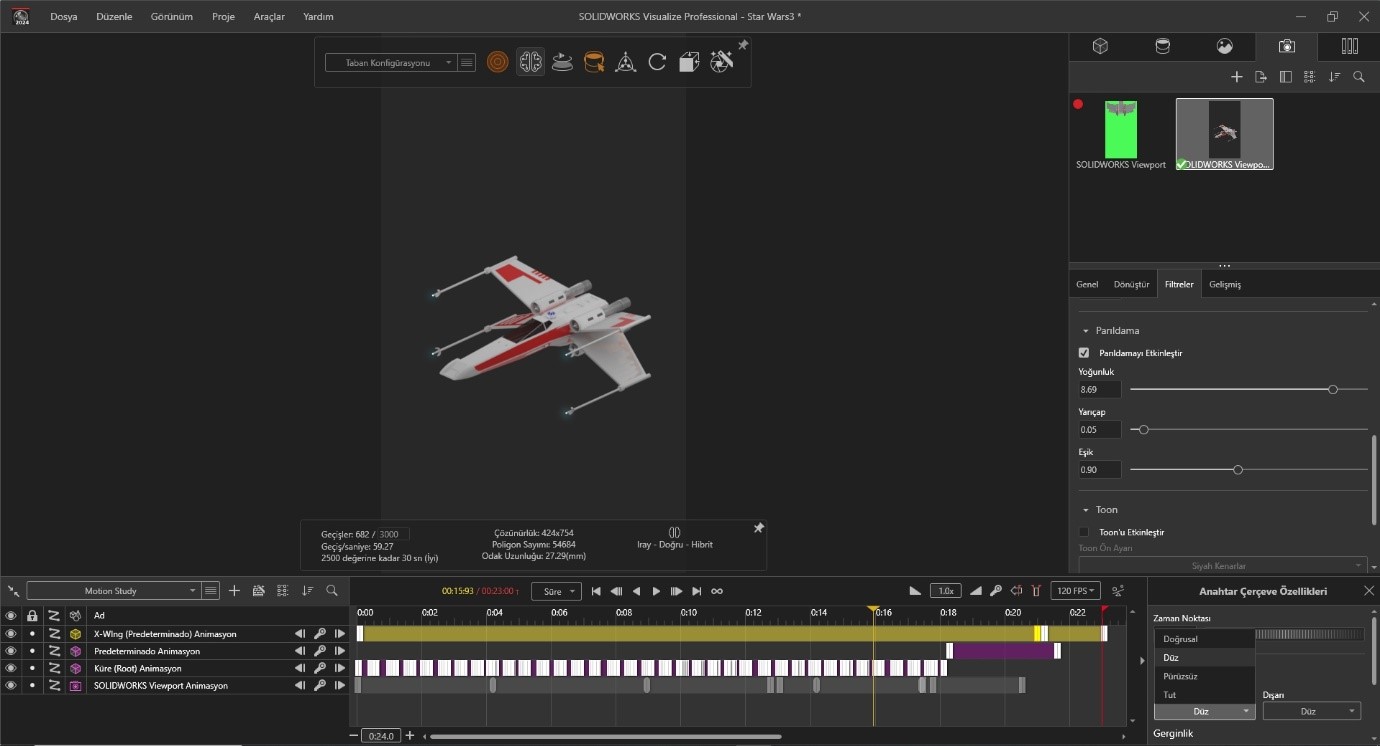The height and width of the screenshot is (746, 1380).
Task: Click the red magnet snapping icon in timeline
Action: click(x=1036, y=591)
